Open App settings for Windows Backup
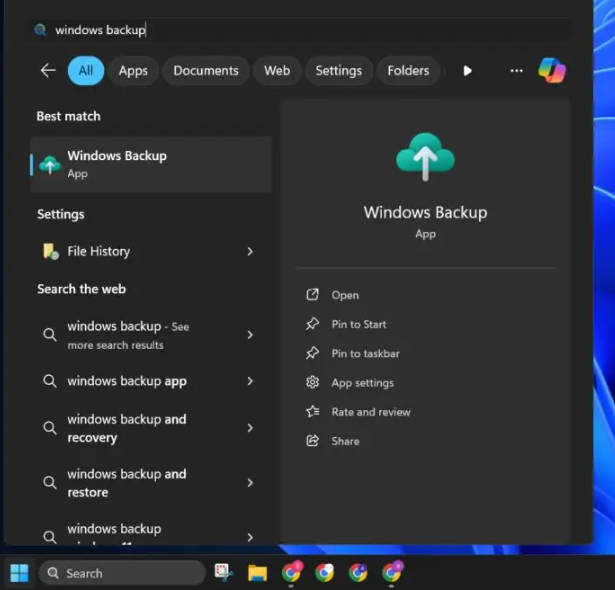 pos(362,383)
